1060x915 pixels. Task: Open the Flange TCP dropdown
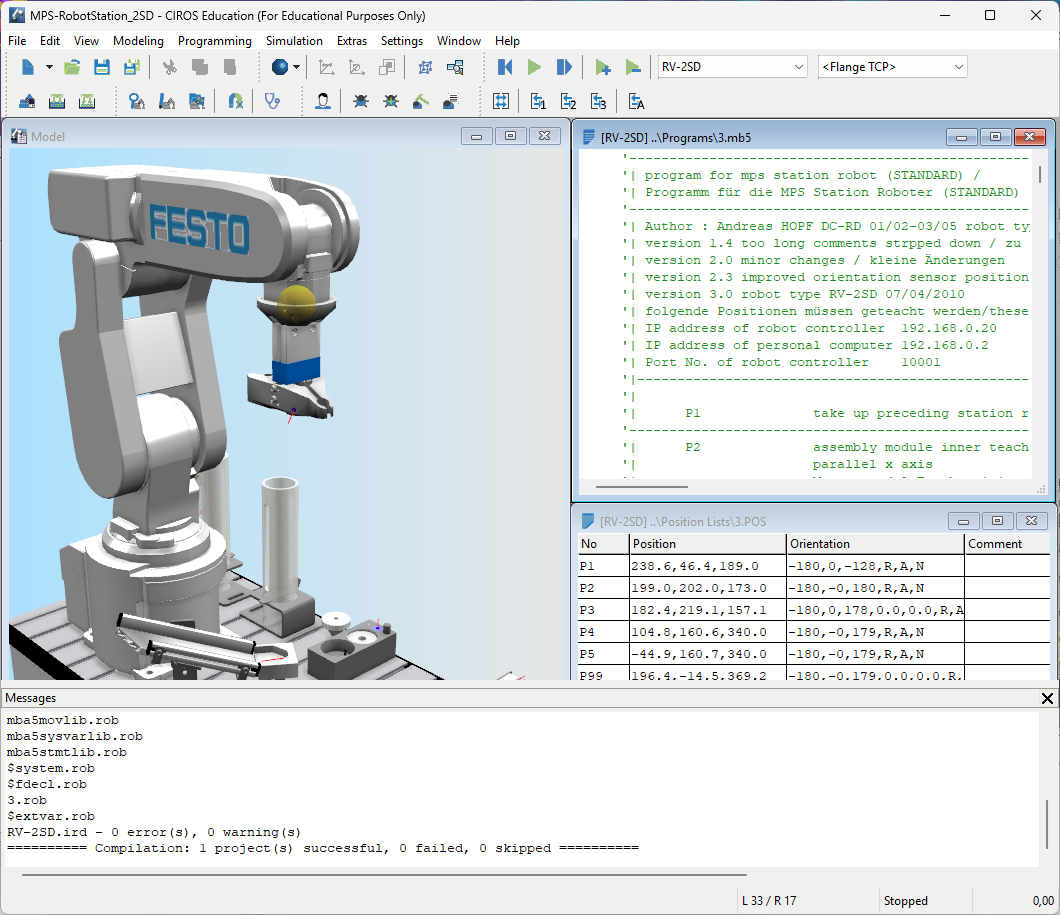click(x=892, y=67)
